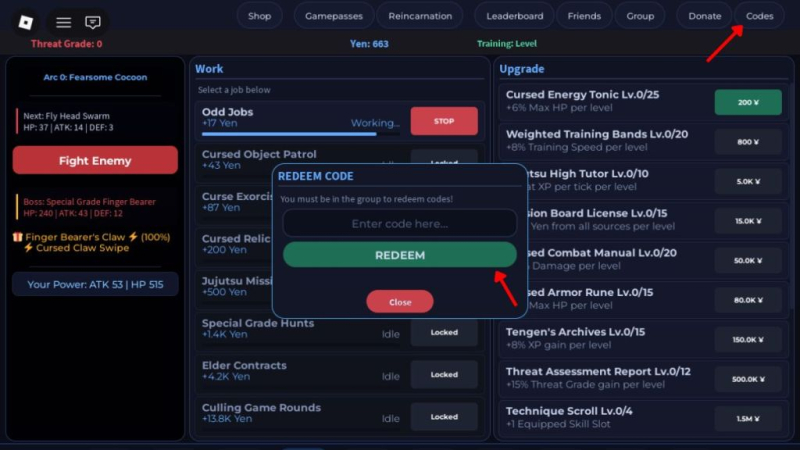The height and width of the screenshot is (450, 800).
Task: Click the red Fight Enemy button
Action: pos(95,161)
